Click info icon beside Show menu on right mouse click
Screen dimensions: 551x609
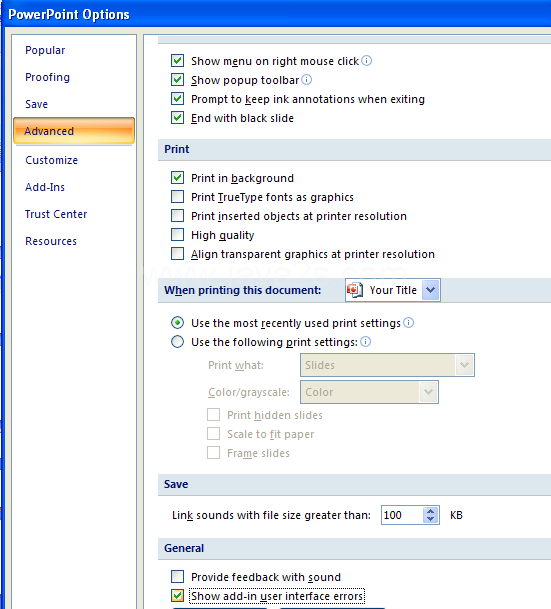[x=367, y=61]
